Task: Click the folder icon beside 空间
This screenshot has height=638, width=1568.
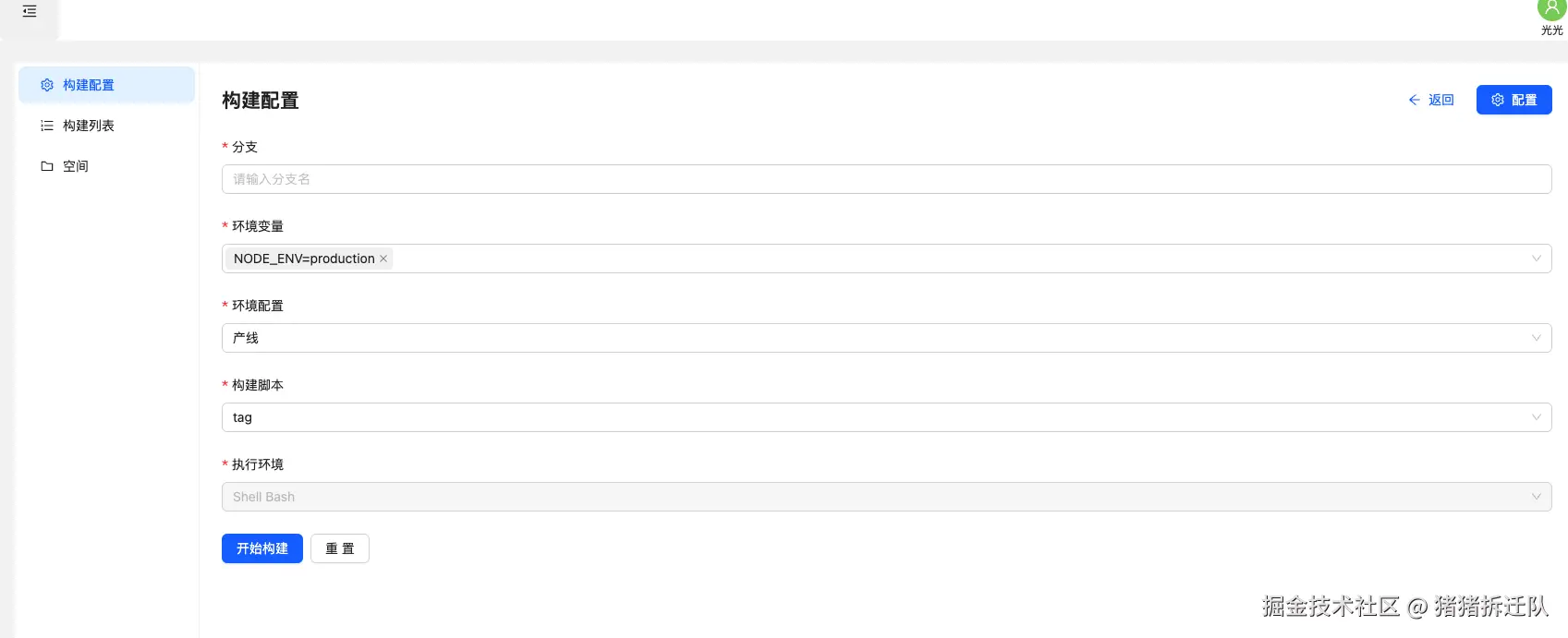Action: pyautogui.click(x=47, y=166)
